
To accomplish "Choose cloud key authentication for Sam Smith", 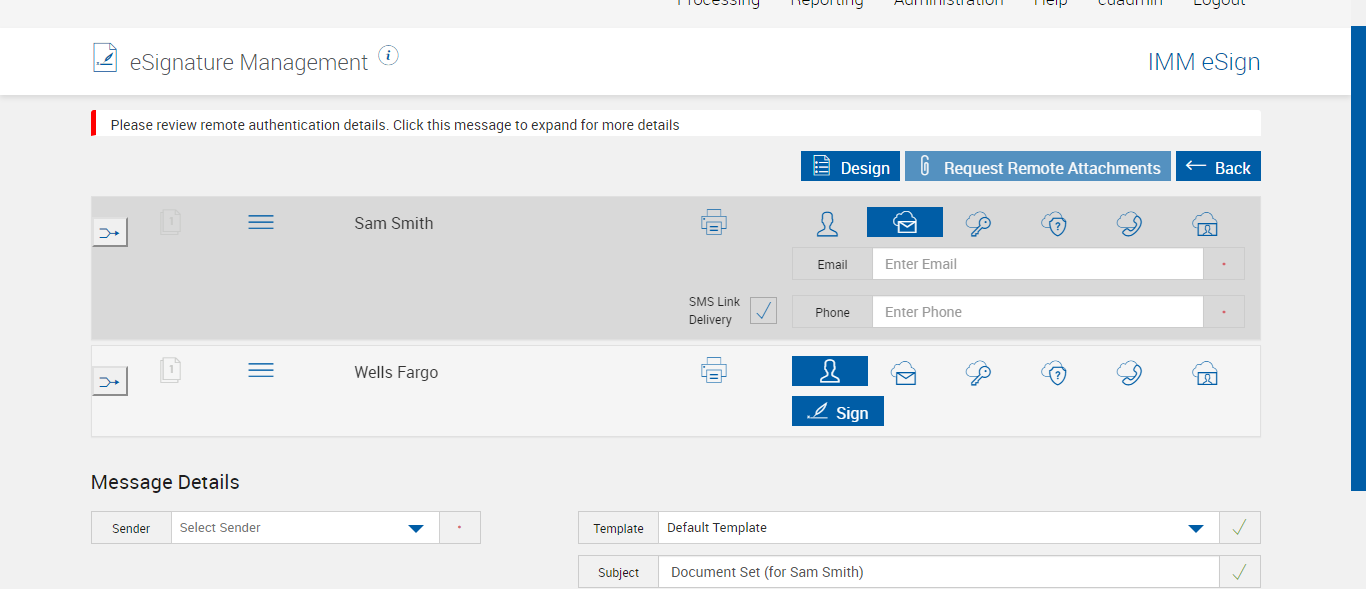I will [x=978, y=223].
